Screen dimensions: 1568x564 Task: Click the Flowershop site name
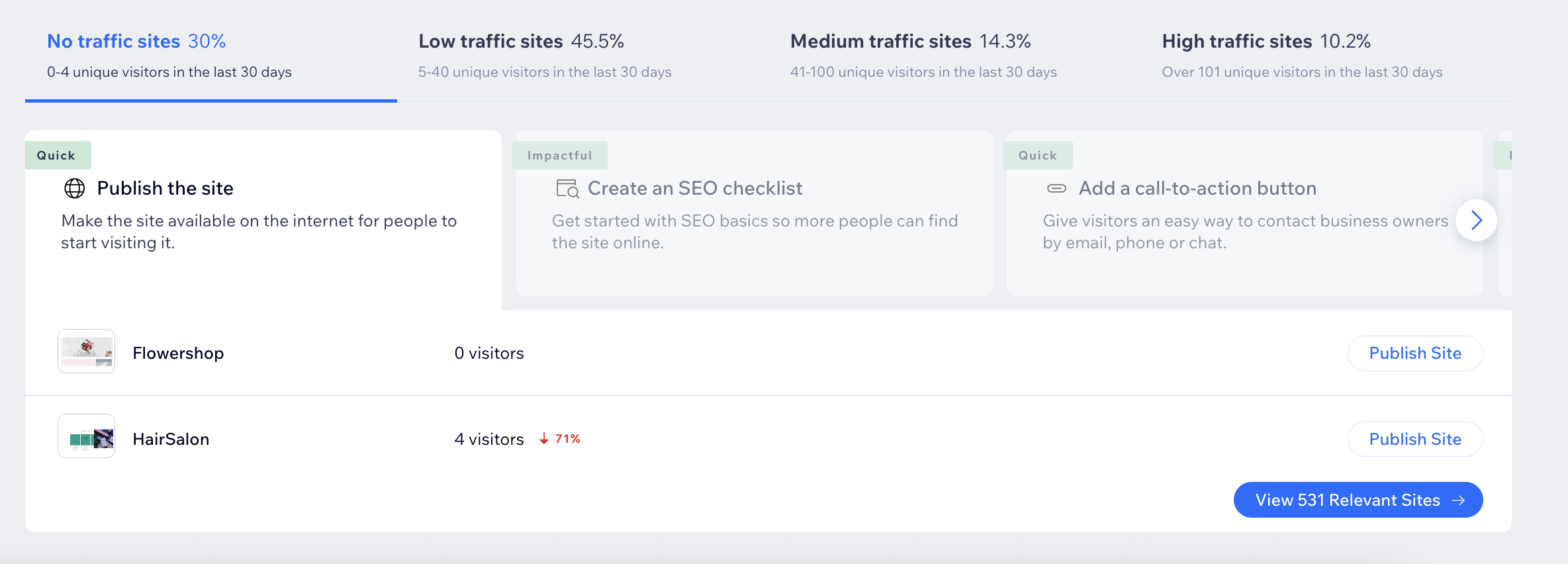click(178, 353)
